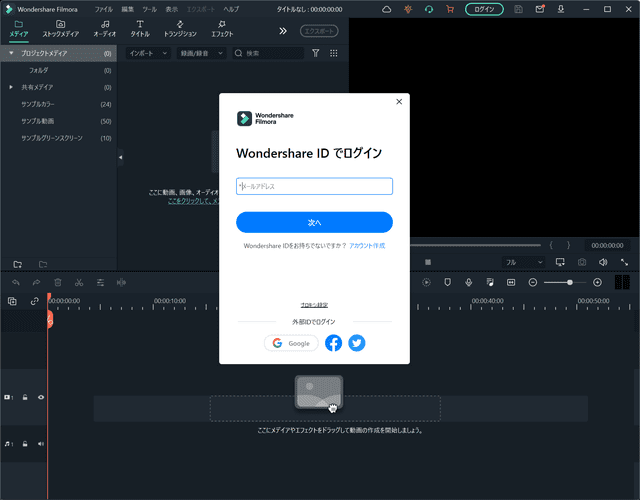Mute audio track 1 speaker
This screenshot has height=500, width=640.
(41, 444)
